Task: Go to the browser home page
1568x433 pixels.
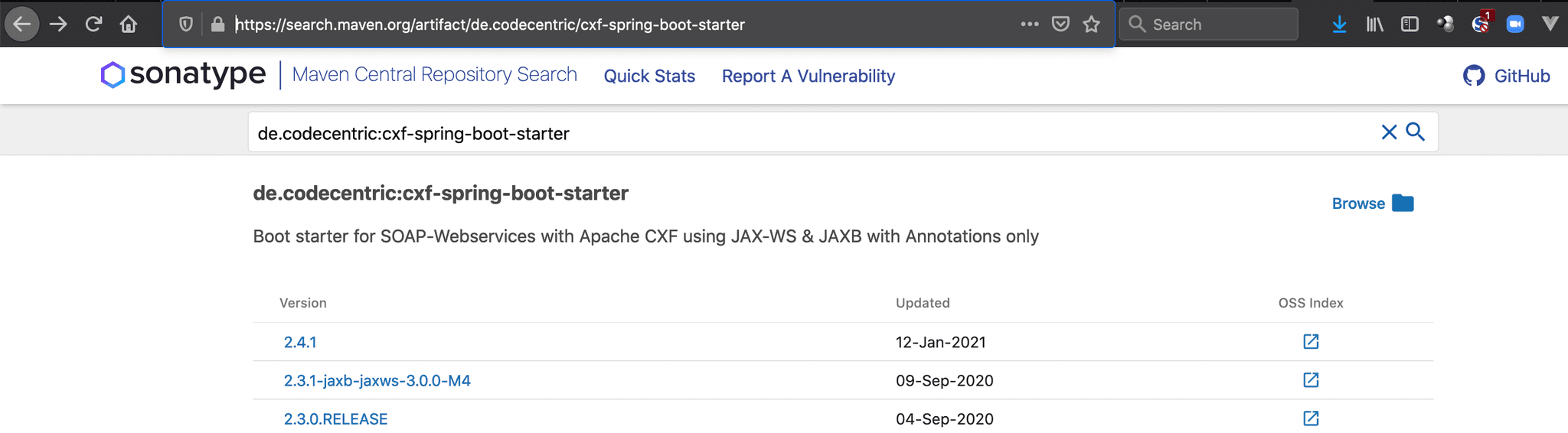Action: pos(129,24)
